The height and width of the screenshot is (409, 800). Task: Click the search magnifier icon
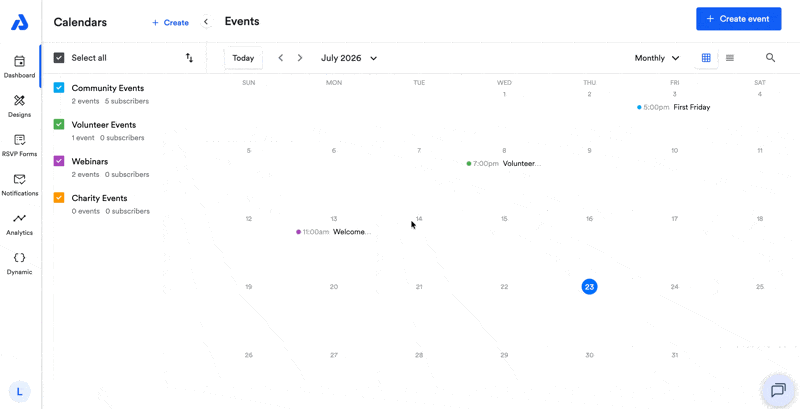pyautogui.click(x=770, y=58)
